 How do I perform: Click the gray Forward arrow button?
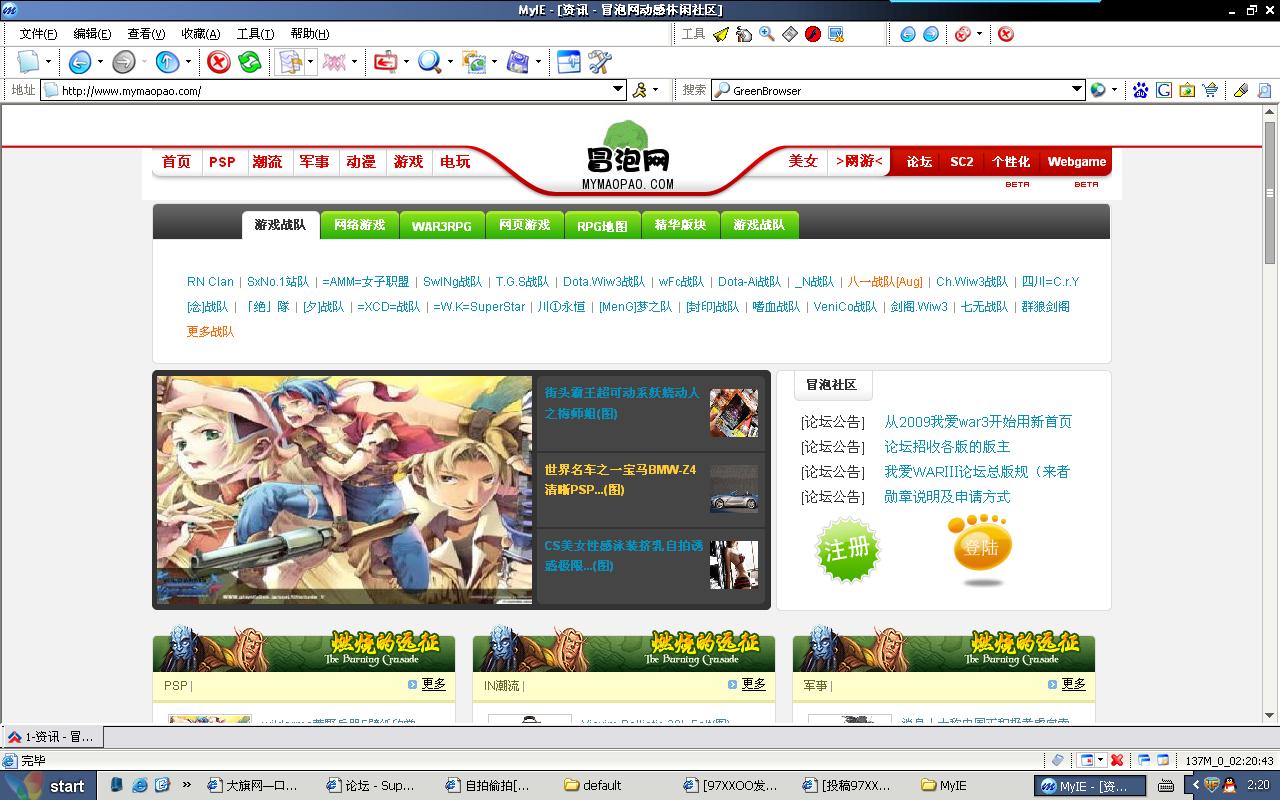coord(123,62)
